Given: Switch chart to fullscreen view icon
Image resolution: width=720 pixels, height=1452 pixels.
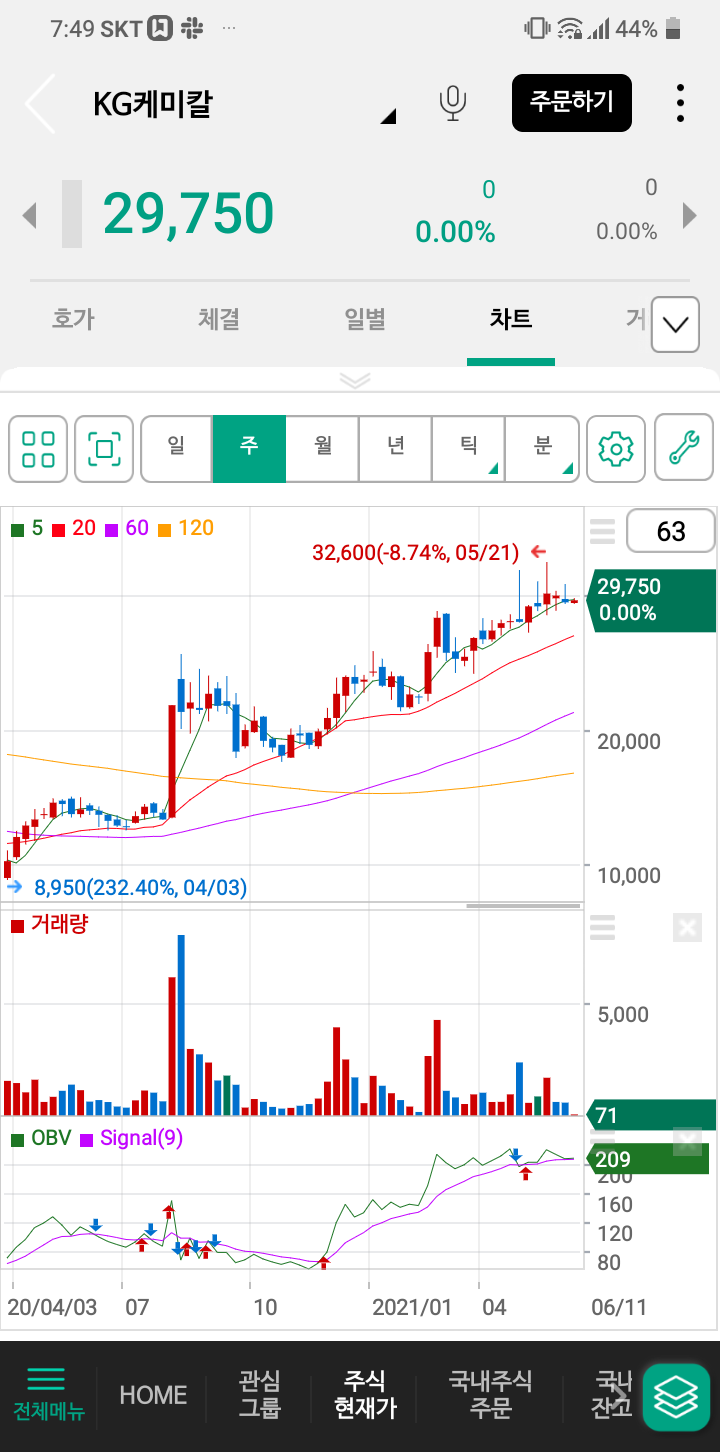Looking at the screenshot, I should coord(104,449).
